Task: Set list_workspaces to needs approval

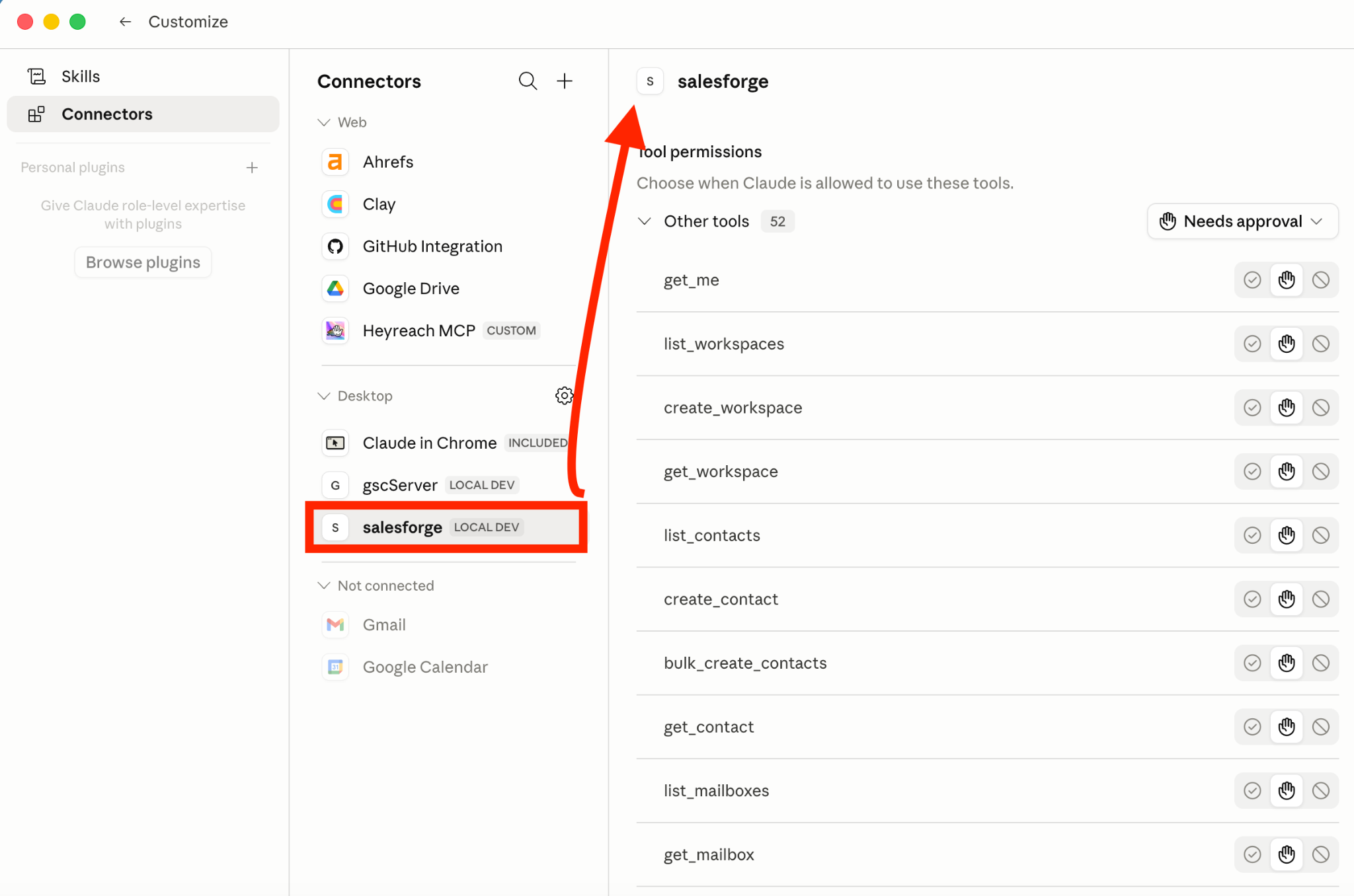Action: click(x=1287, y=344)
